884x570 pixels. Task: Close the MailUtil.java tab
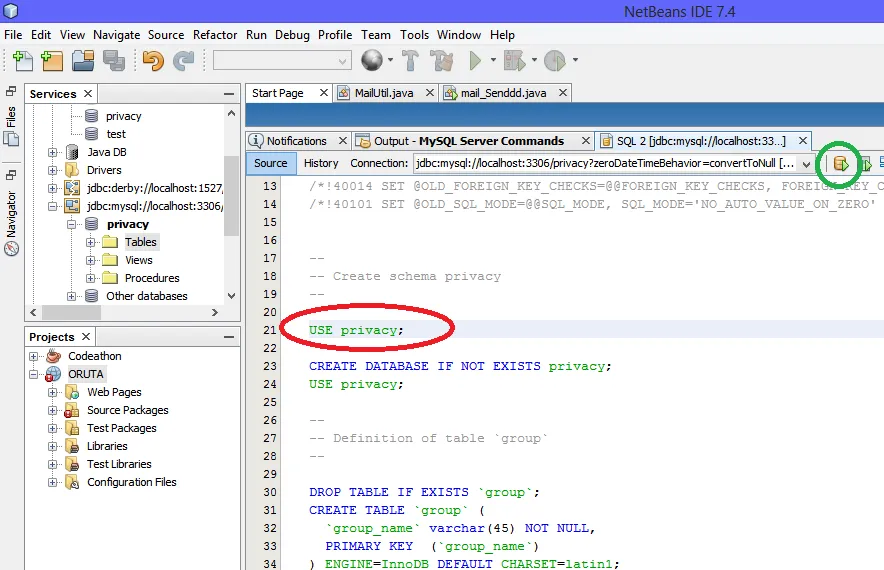tap(430, 92)
